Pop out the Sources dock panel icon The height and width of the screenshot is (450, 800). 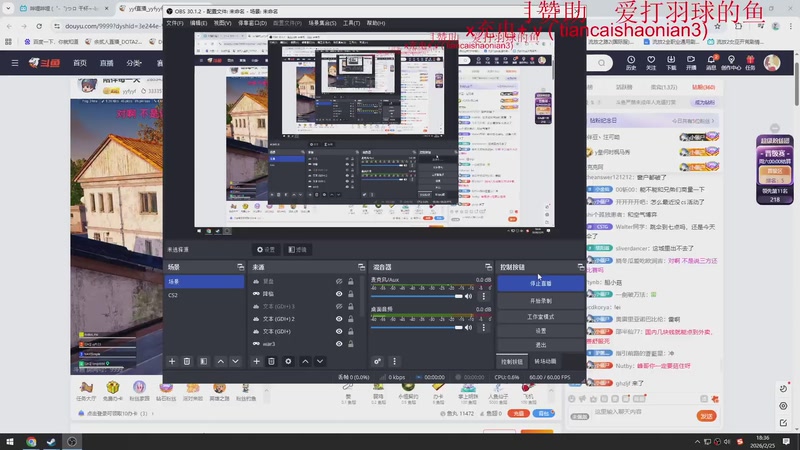pyautogui.click(x=361, y=267)
